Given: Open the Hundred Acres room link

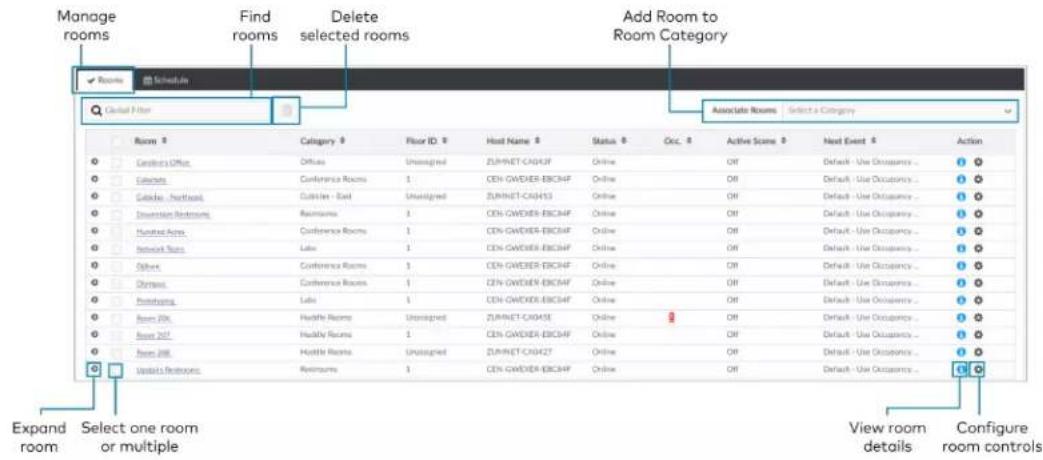Looking at the screenshot, I should [160, 231].
